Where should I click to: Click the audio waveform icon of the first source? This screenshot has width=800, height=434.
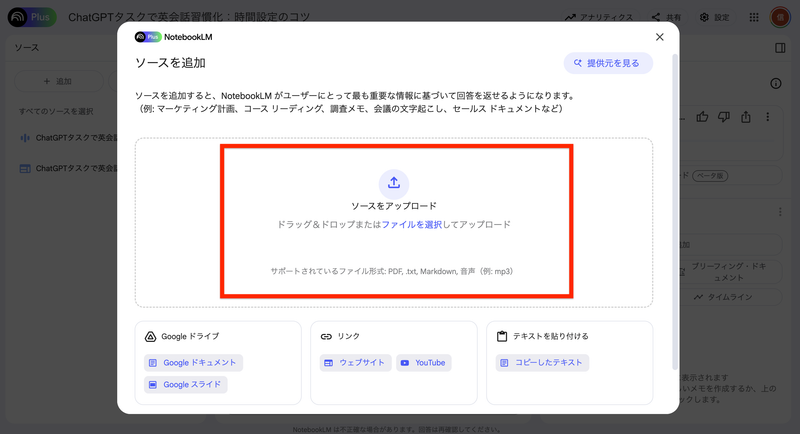coord(24,138)
